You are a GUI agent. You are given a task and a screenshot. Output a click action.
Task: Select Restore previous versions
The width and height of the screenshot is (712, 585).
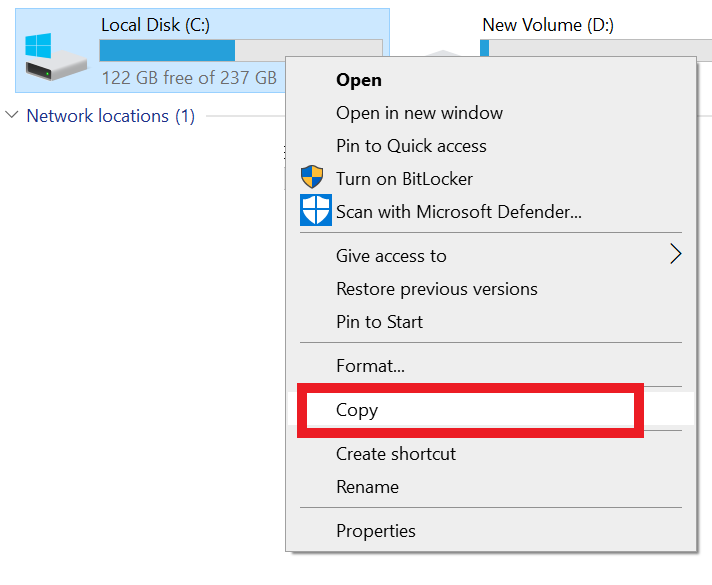pyautogui.click(x=436, y=289)
